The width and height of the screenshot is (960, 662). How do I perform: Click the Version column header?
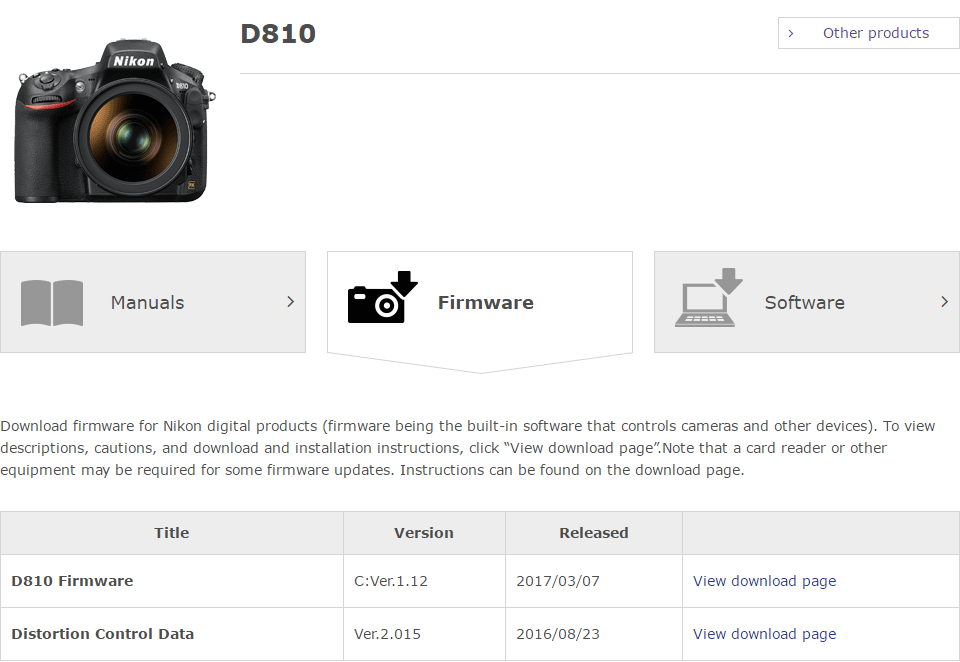(x=424, y=533)
